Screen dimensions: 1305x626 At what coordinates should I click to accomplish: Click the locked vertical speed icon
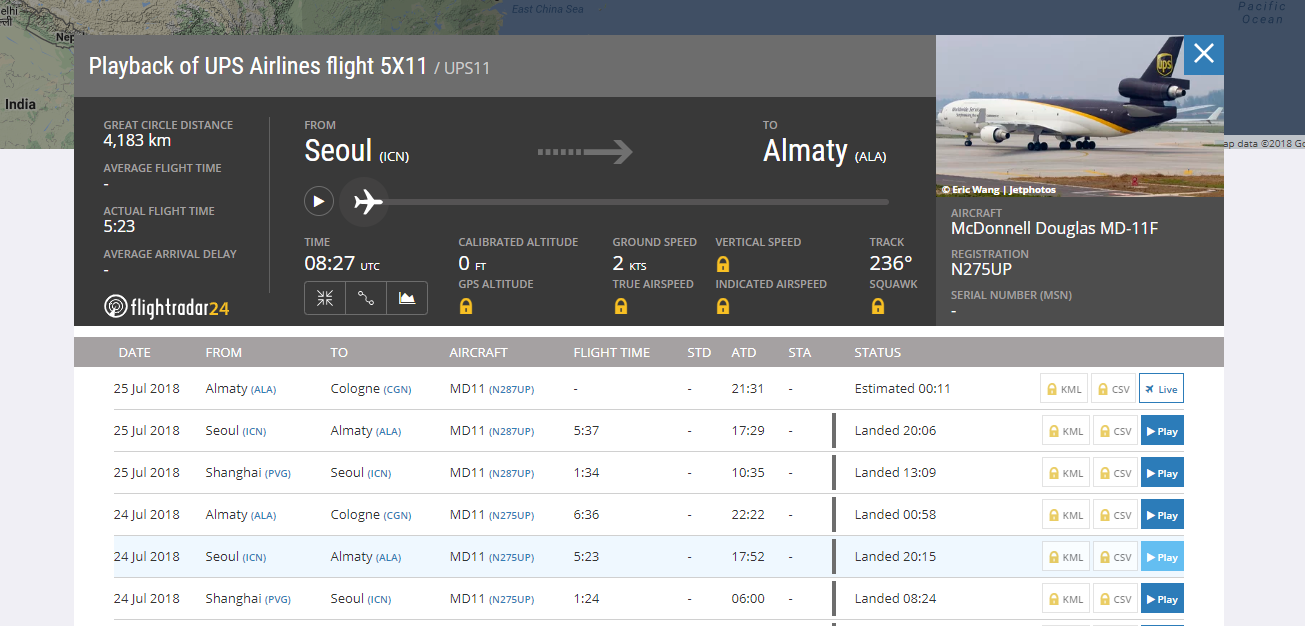tap(723, 264)
